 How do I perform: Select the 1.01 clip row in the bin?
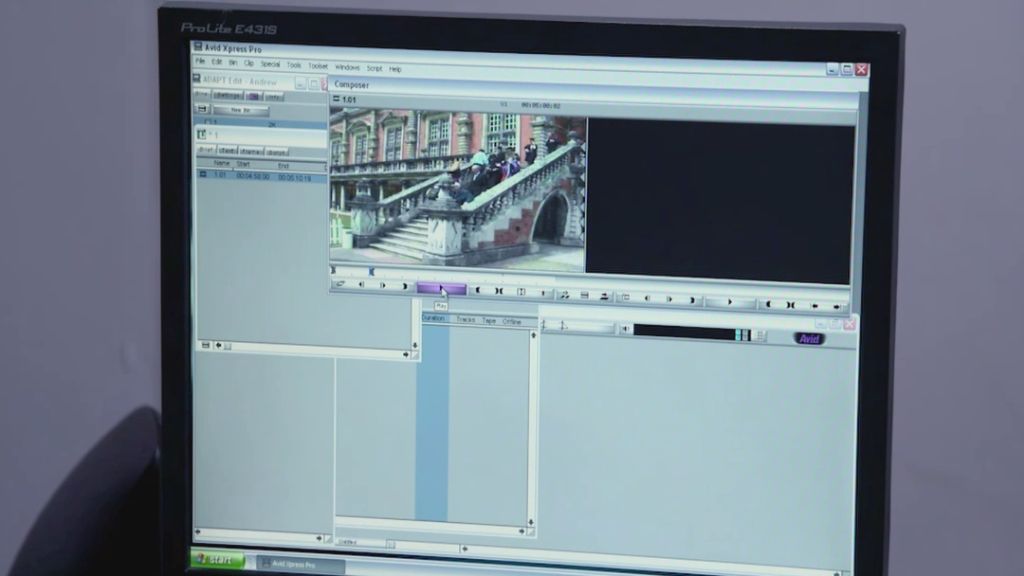pos(262,176)
